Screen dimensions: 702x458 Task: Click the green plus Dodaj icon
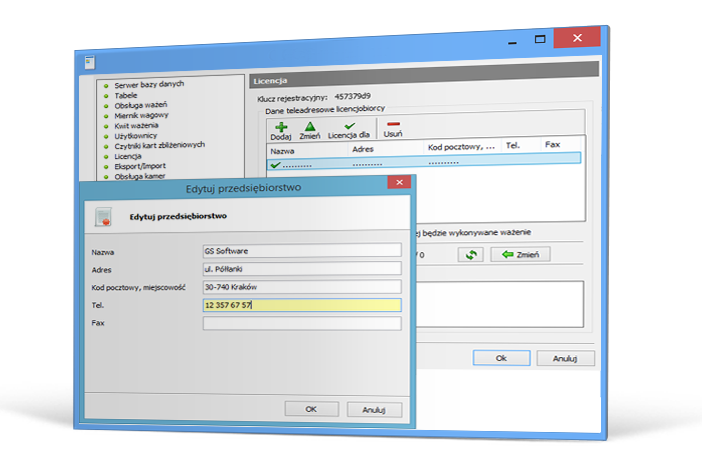tap(281, 127)
